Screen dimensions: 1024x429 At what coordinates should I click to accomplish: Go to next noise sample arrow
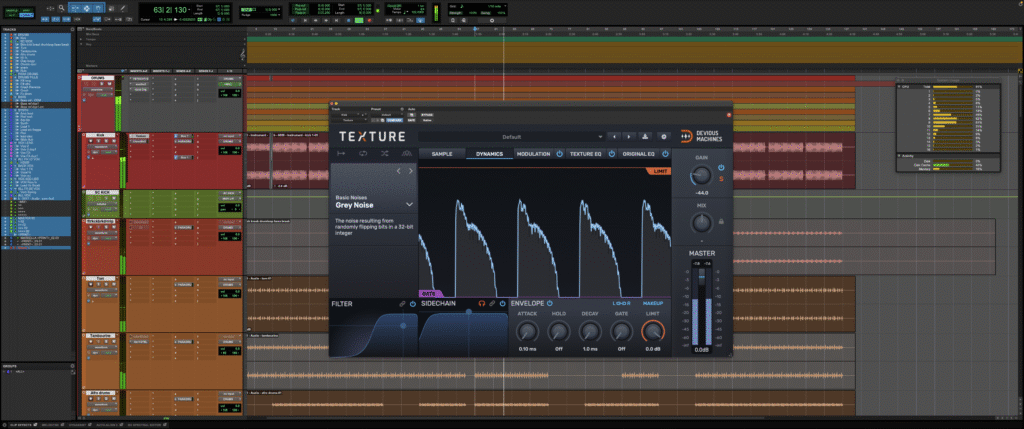pos(411,171)
